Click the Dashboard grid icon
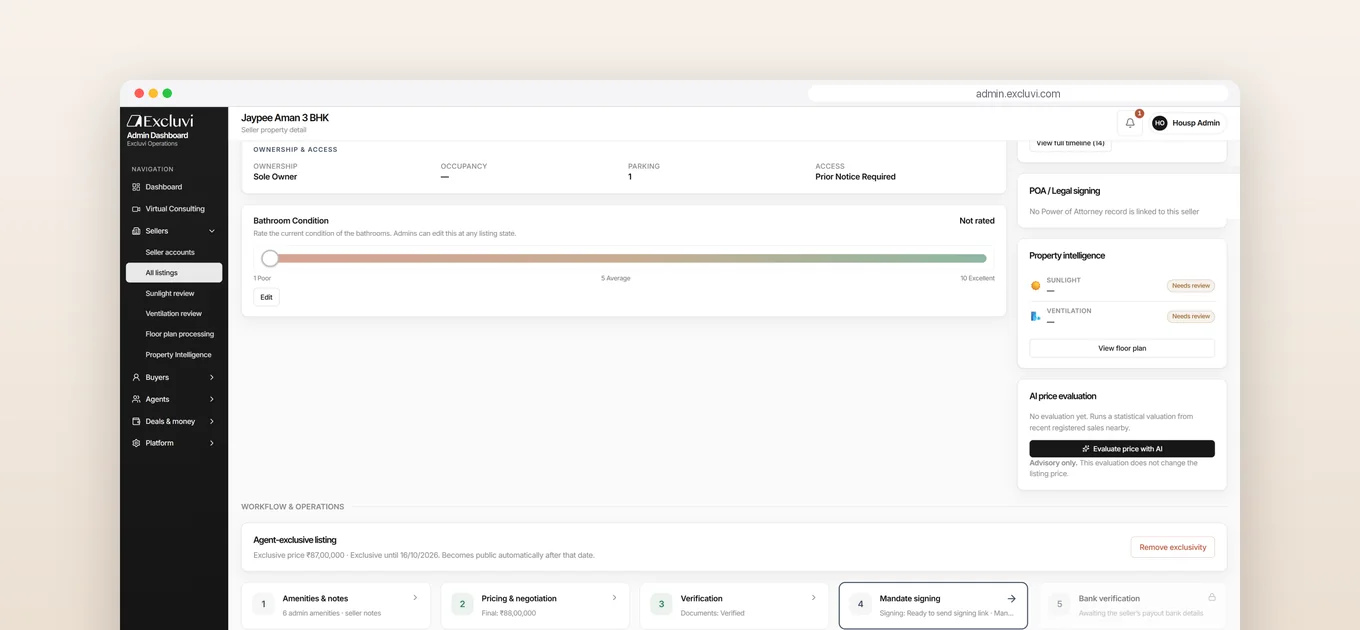The height and width of the screenshot is (630, 1360). pyautogui.click(x=136, y=187)
